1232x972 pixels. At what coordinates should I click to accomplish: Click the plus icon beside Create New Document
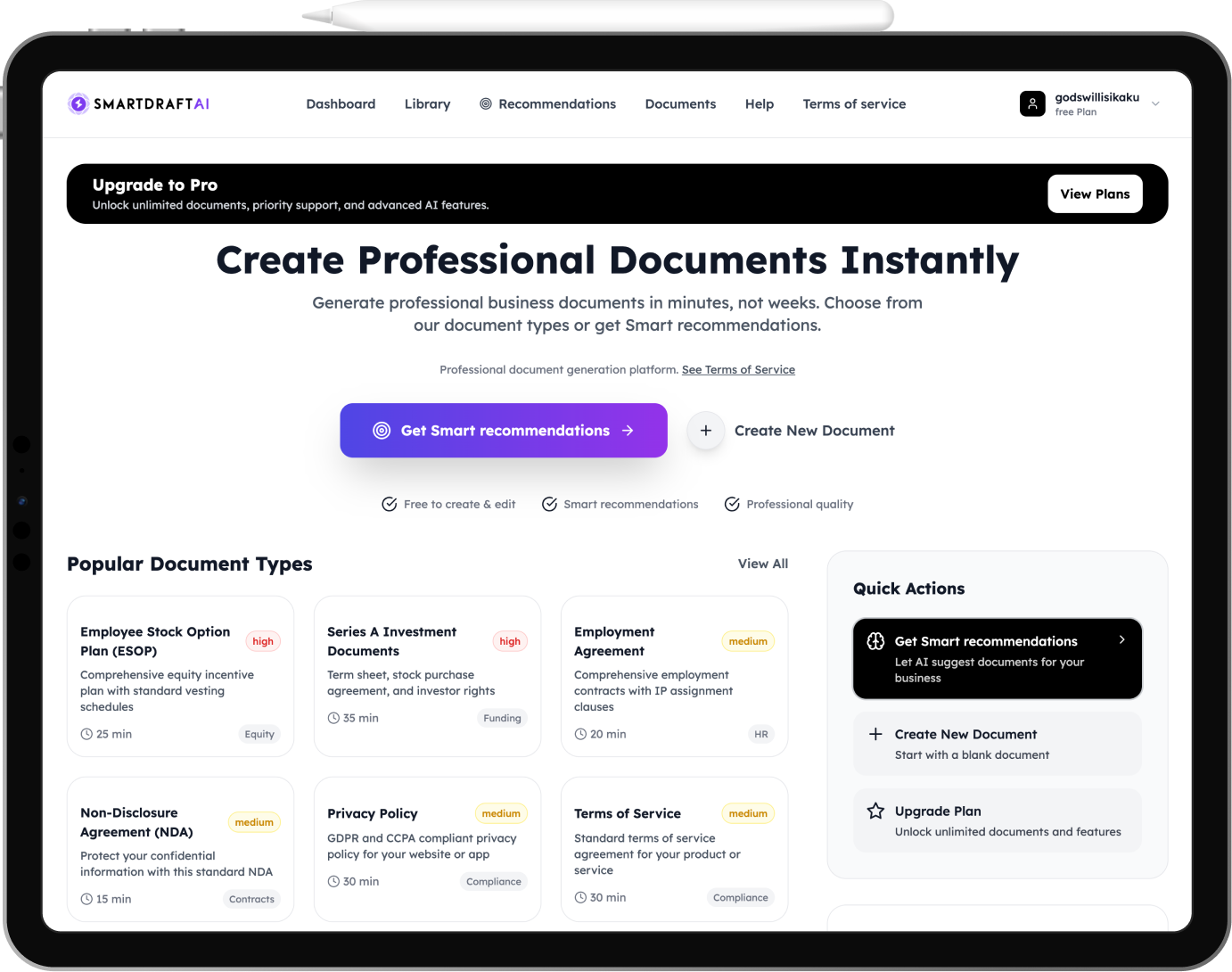click(x=705, y=431)
